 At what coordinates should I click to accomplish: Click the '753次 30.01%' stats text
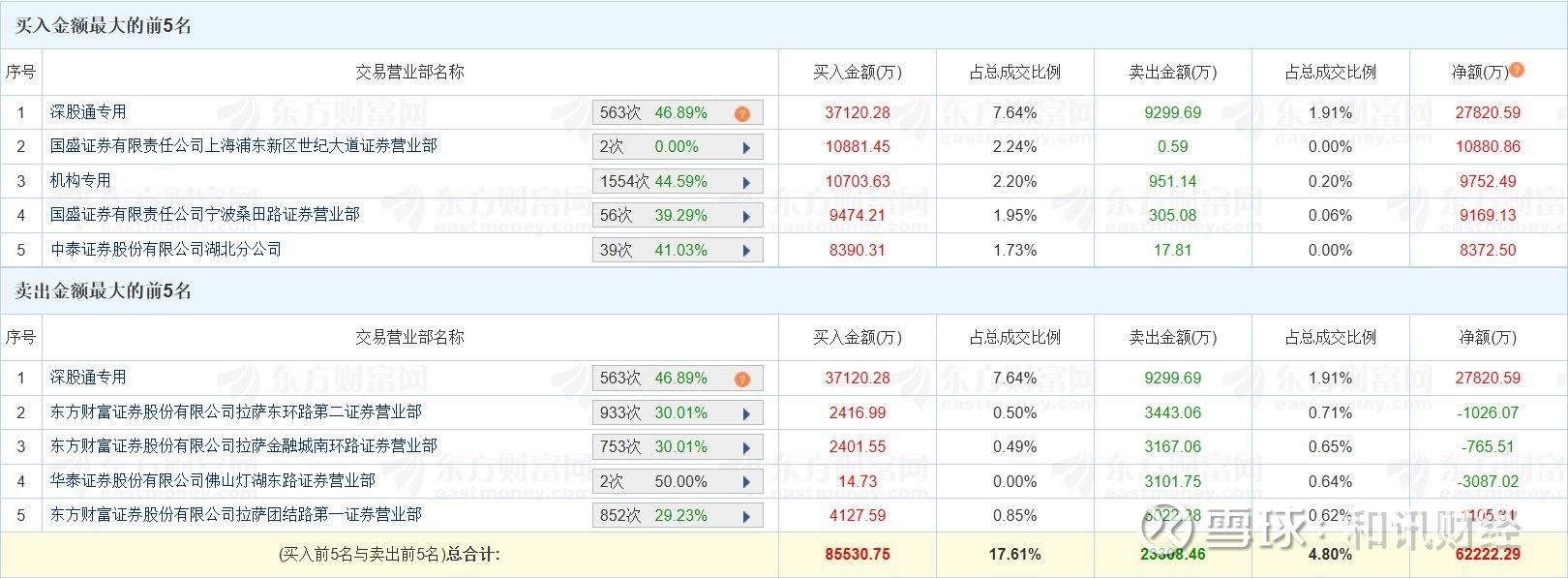[653, 447]
